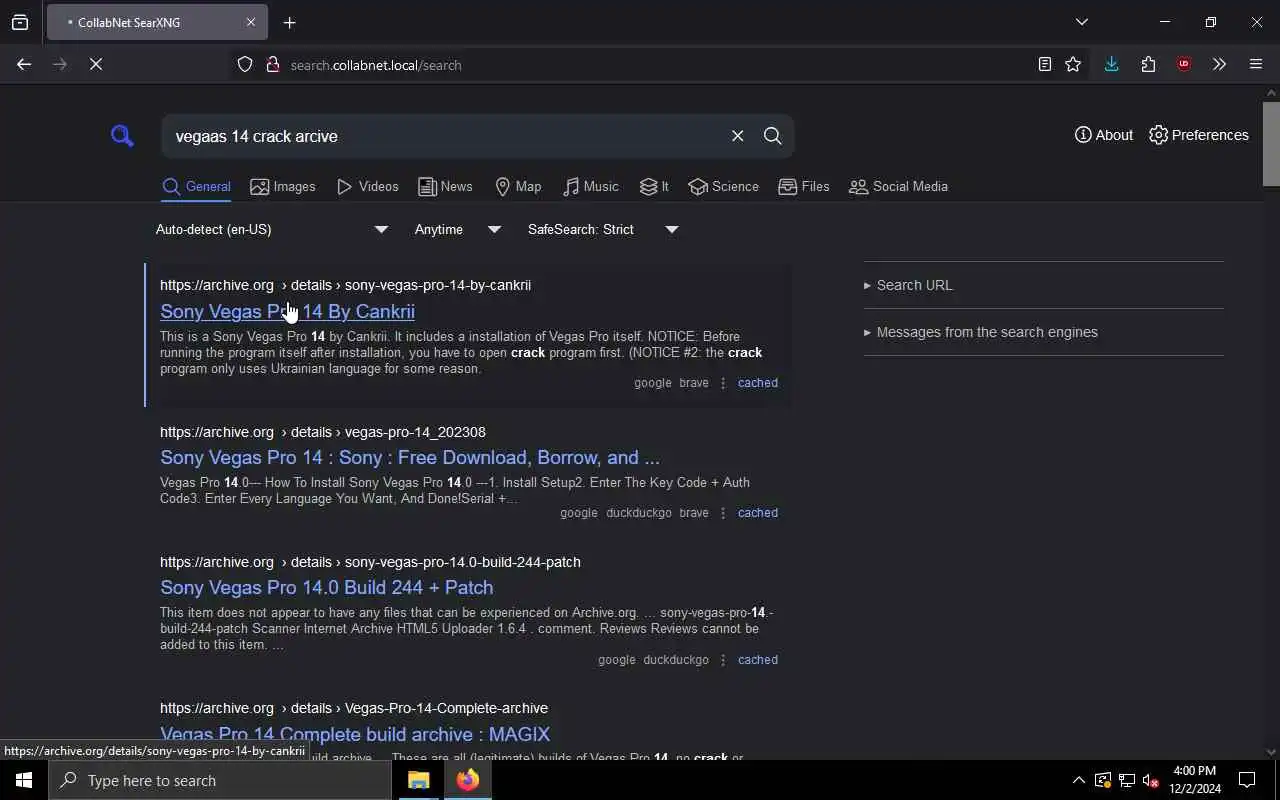Click the browser address bar URL

[376, 65]
